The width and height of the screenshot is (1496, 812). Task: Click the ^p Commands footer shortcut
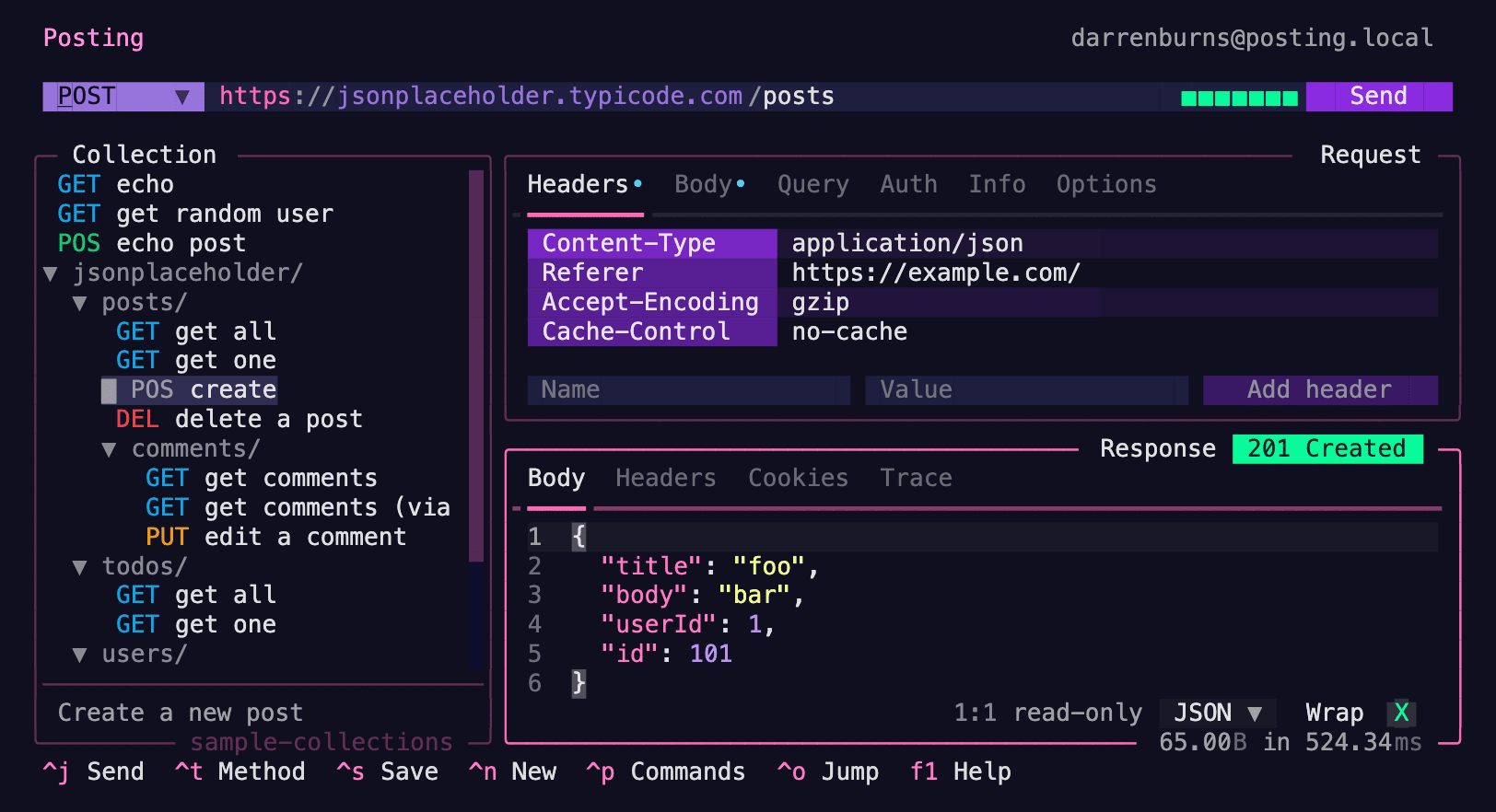tap(665, 772)
